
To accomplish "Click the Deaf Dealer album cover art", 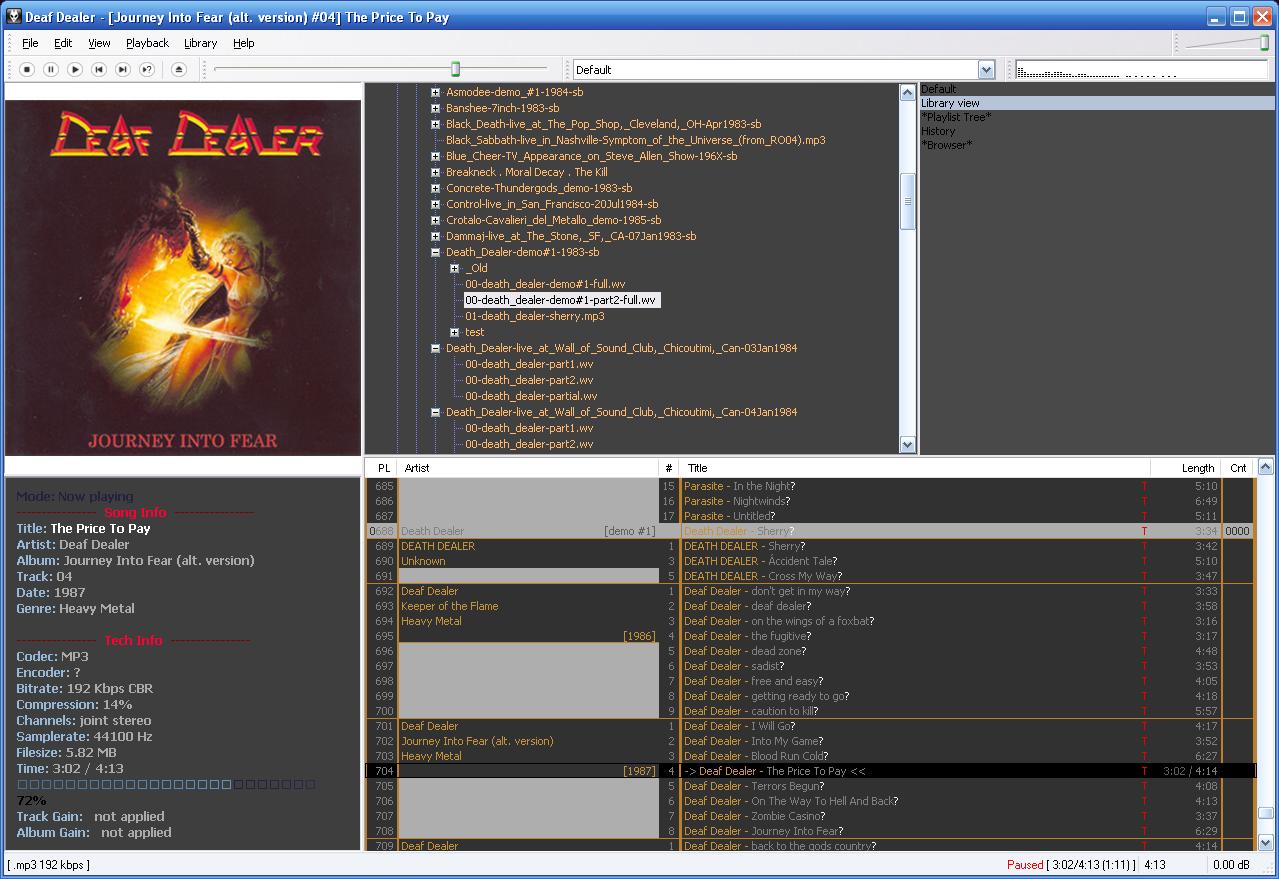I will [x=183, y=277].
